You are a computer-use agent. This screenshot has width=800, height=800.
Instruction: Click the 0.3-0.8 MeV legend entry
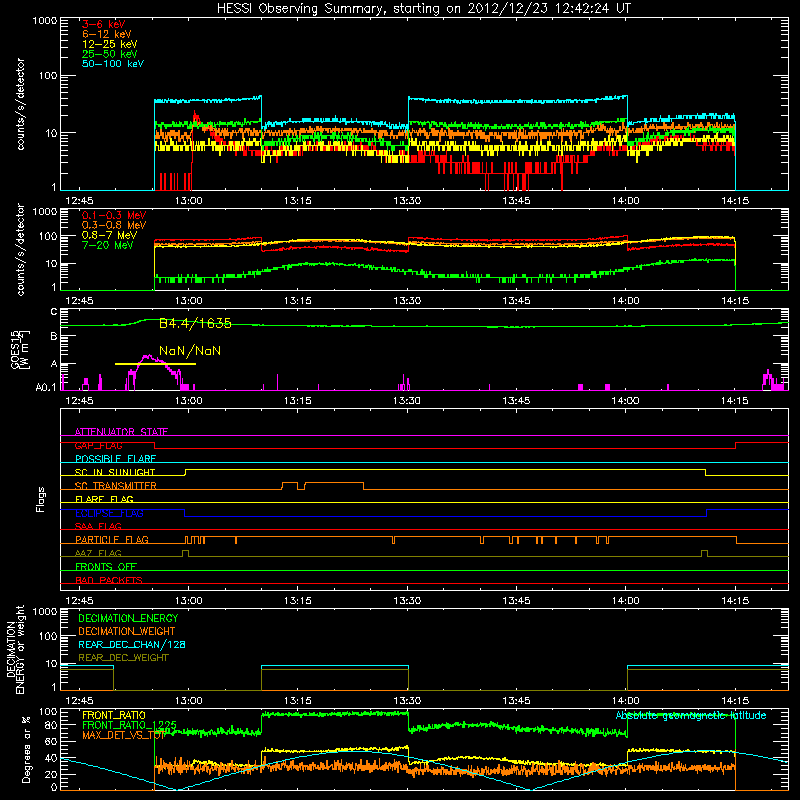(x=114, y=225)
